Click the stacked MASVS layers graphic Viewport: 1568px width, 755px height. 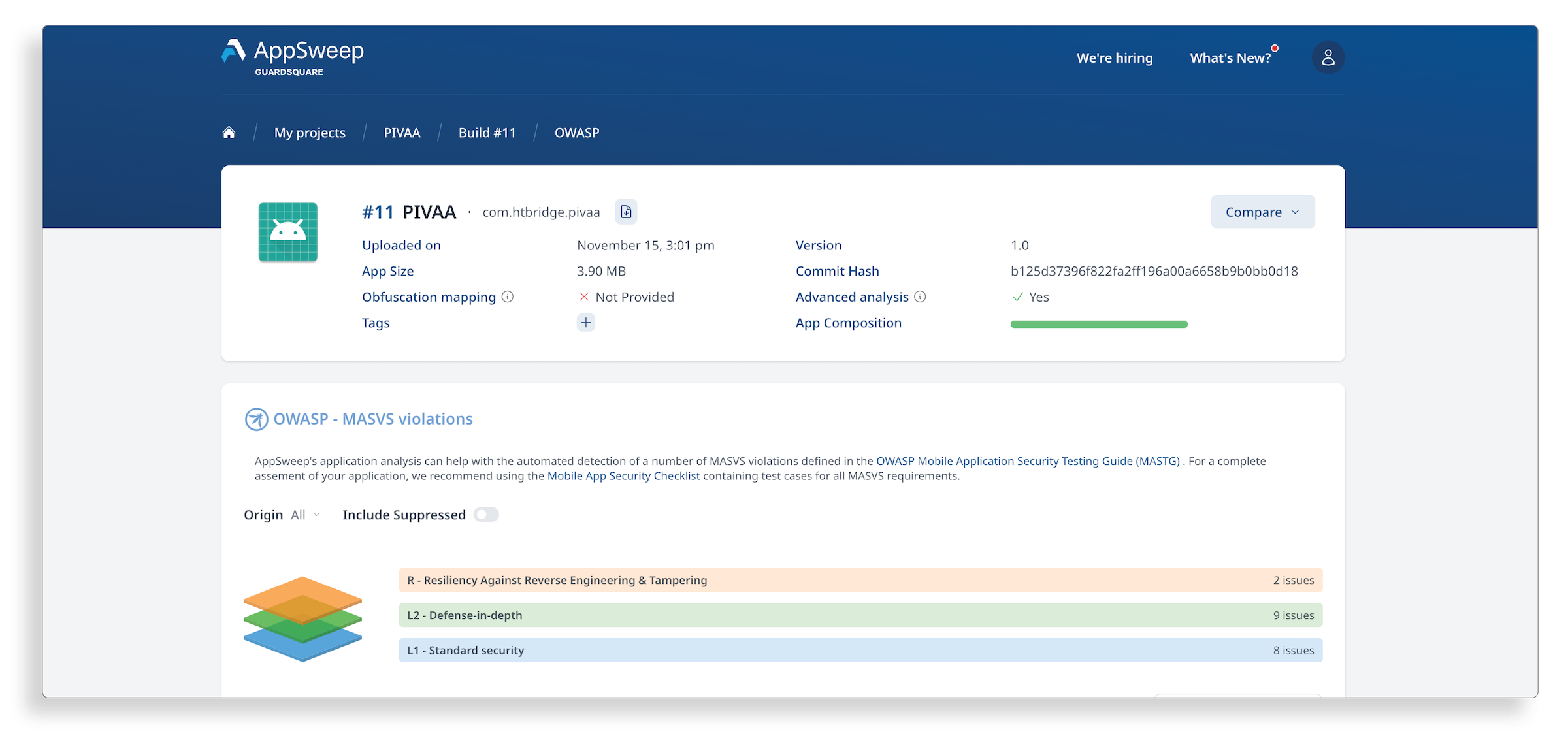(302, 618)
